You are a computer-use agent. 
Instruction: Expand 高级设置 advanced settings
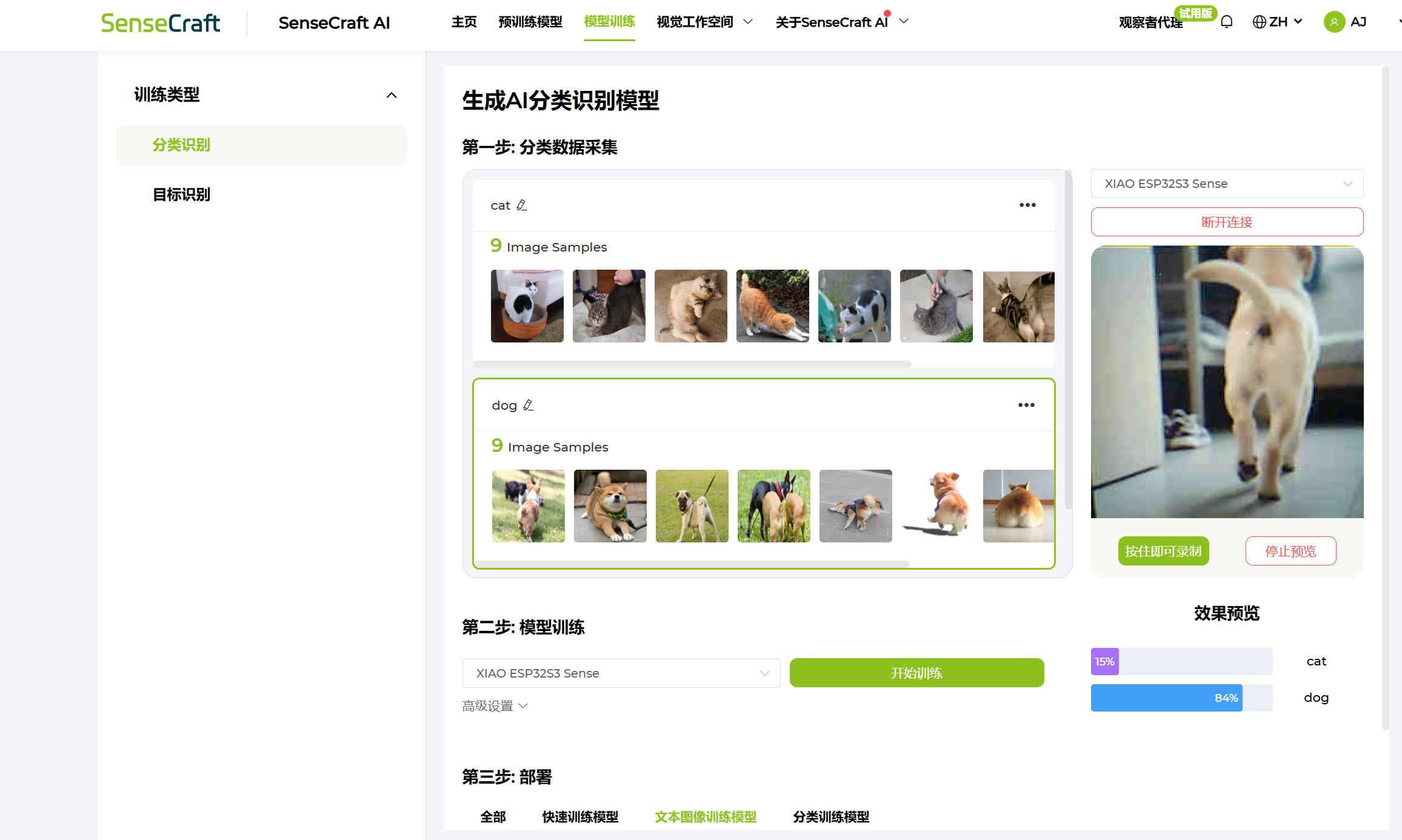click(495, 706)
